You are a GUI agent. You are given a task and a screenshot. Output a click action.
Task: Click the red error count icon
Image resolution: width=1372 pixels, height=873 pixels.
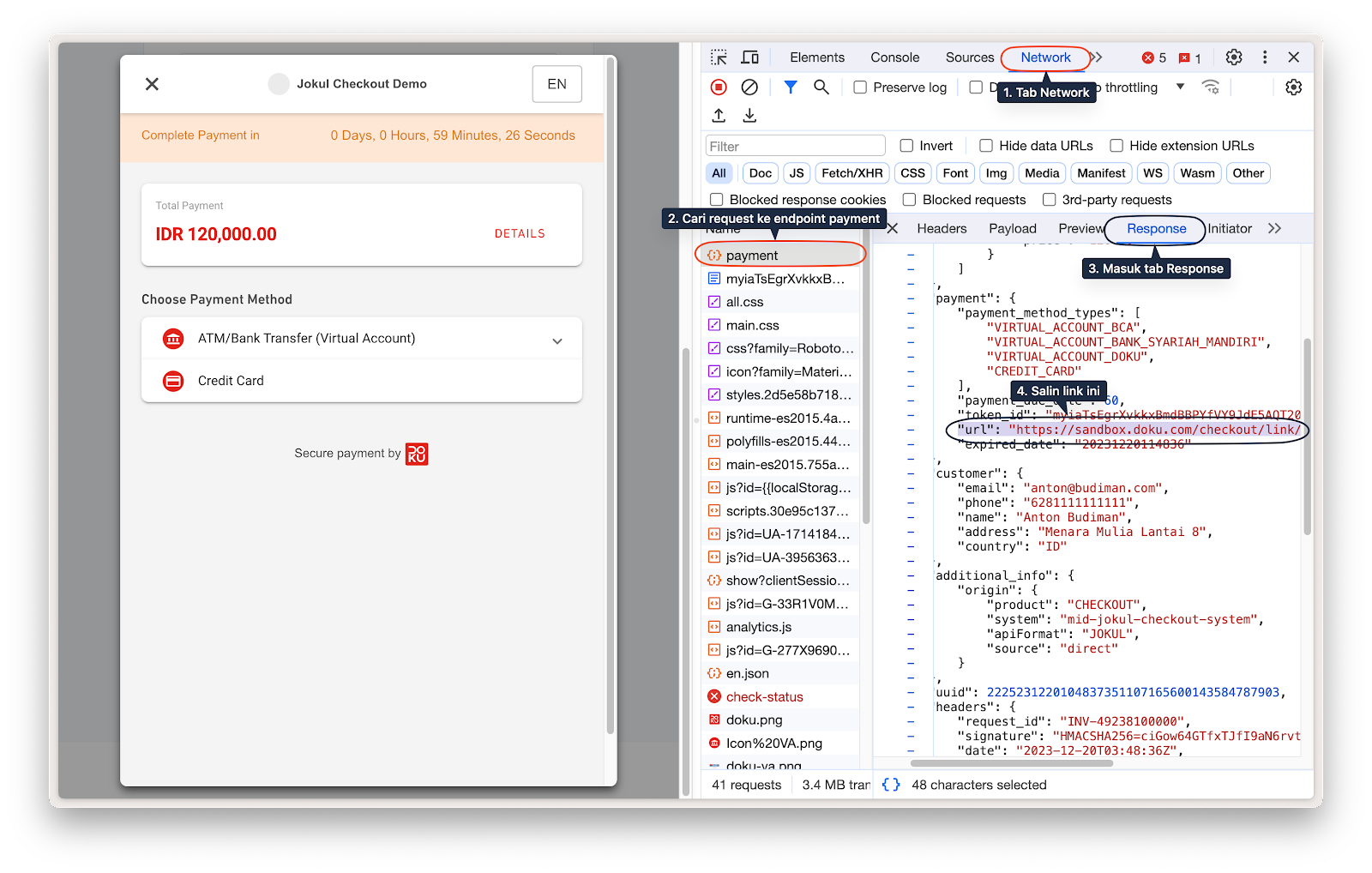click(x=1148, y=58)
